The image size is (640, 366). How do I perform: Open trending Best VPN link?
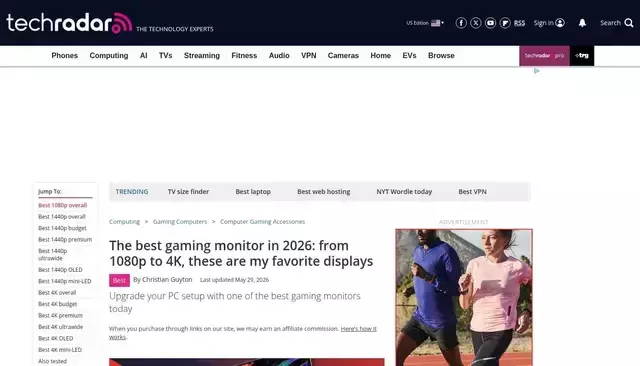(472, 191)
